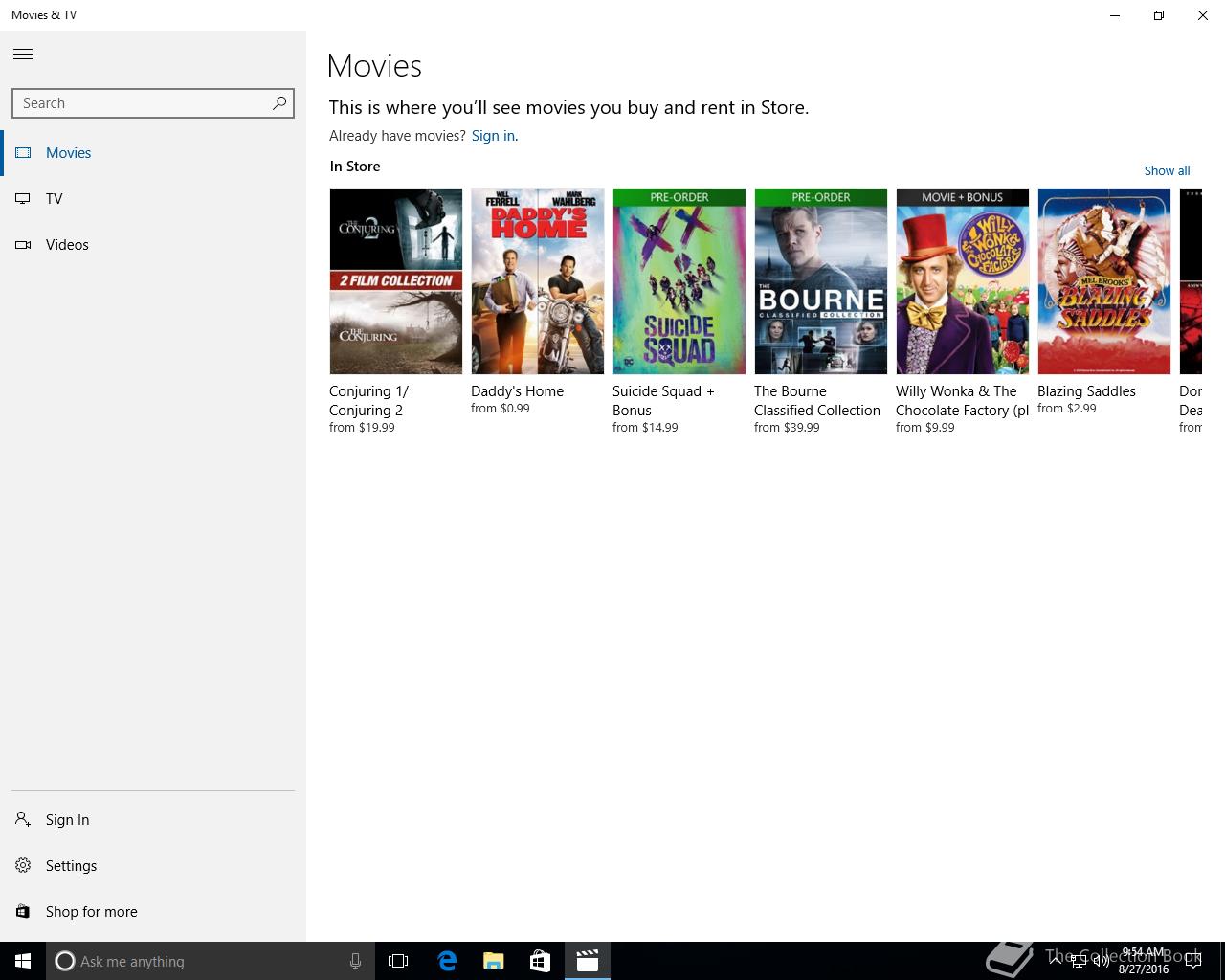Open the Willy Wonka movie poster
Image resolution: width=1225 pixels, height=980 pixels.
(x=963, y=281)
